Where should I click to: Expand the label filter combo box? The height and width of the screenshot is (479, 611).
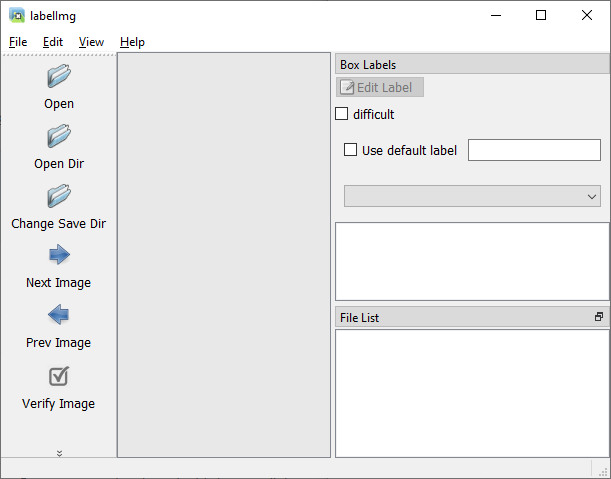tap(472, 196)
